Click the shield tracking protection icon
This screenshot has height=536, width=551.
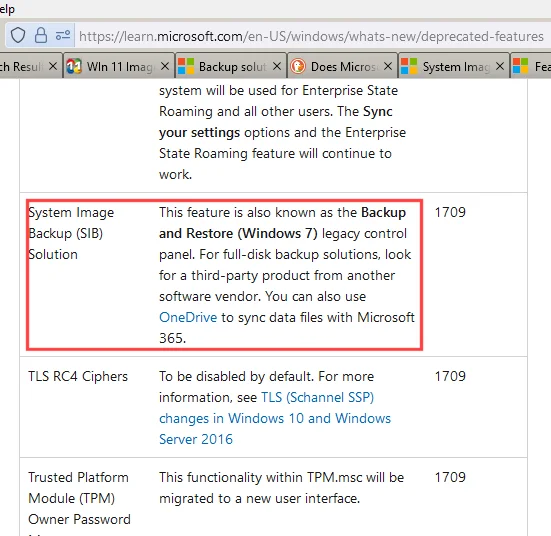(x=18, y=35)
